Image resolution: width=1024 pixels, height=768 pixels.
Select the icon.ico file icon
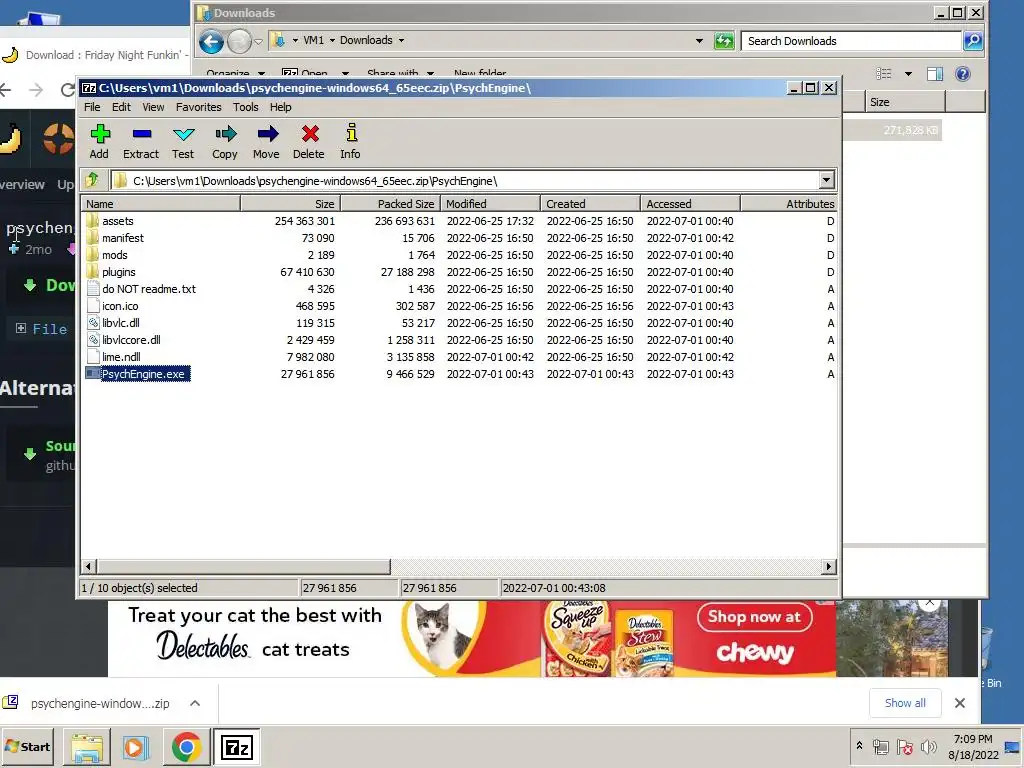tap(93, 306)
